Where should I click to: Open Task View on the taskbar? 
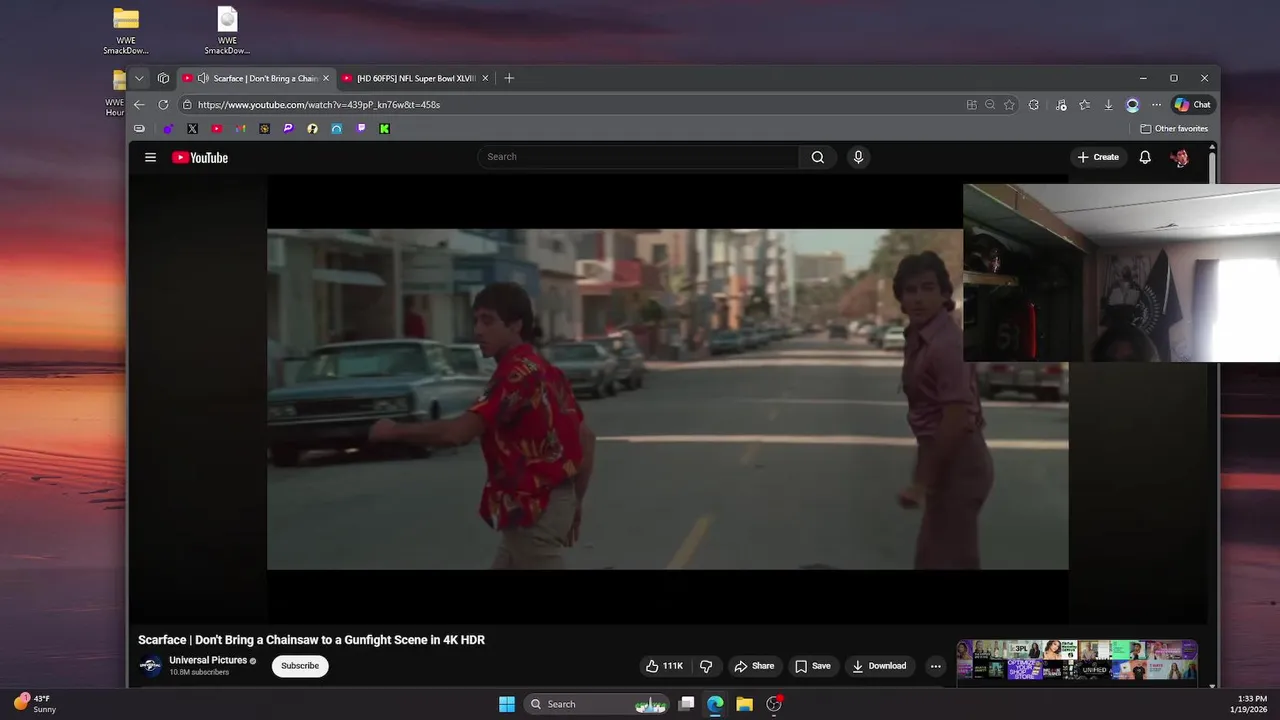point(686,704)
